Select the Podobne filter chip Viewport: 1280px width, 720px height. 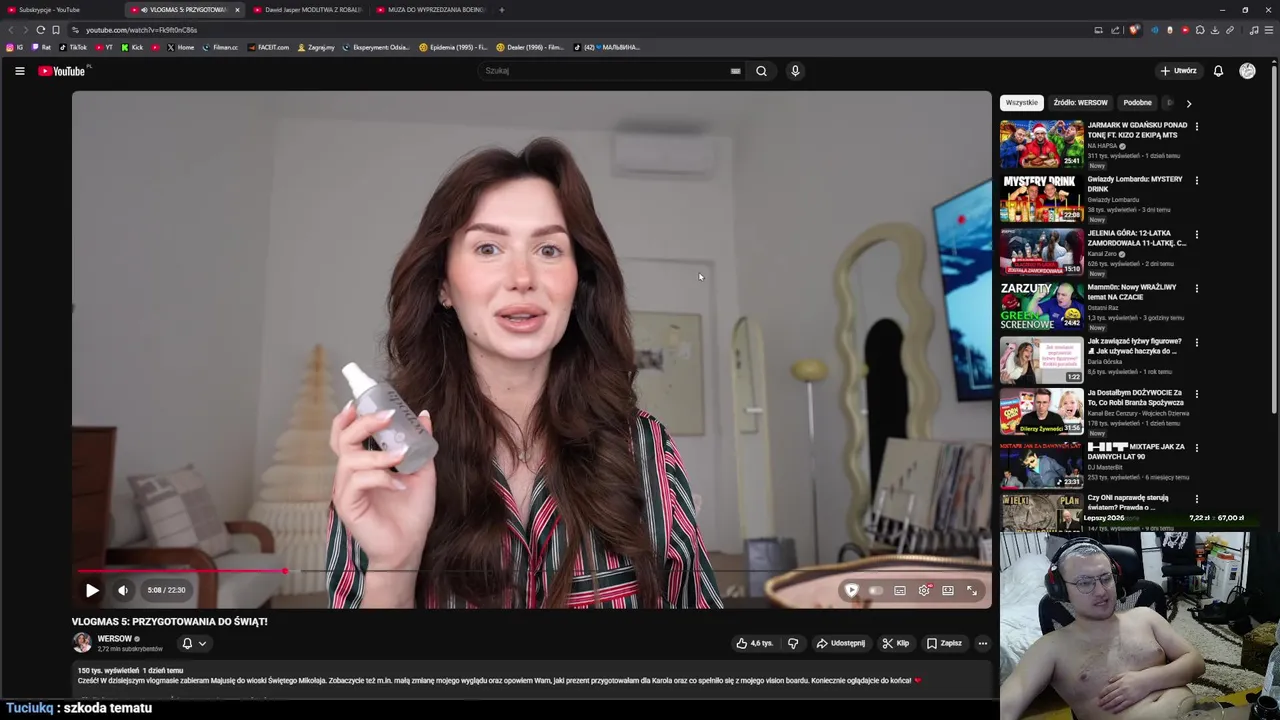tap(1137, 102)
